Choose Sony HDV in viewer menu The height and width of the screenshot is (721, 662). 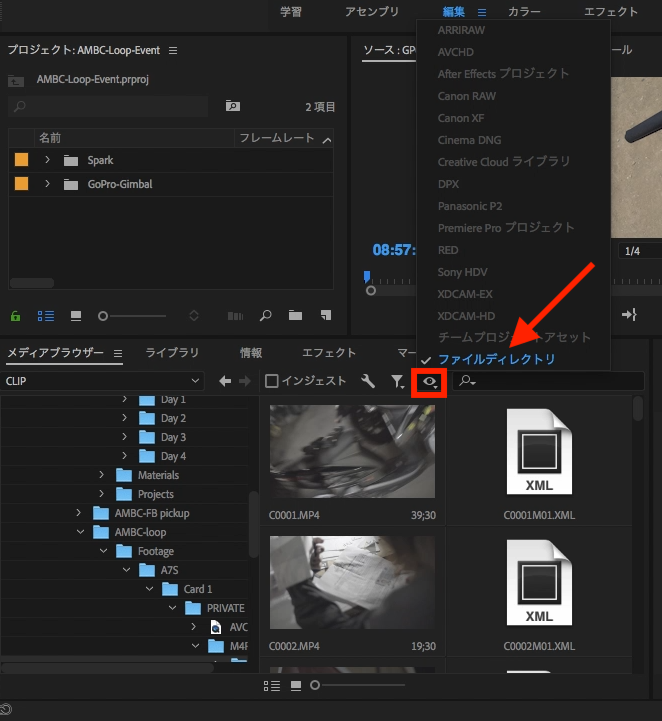click(462, 272)
